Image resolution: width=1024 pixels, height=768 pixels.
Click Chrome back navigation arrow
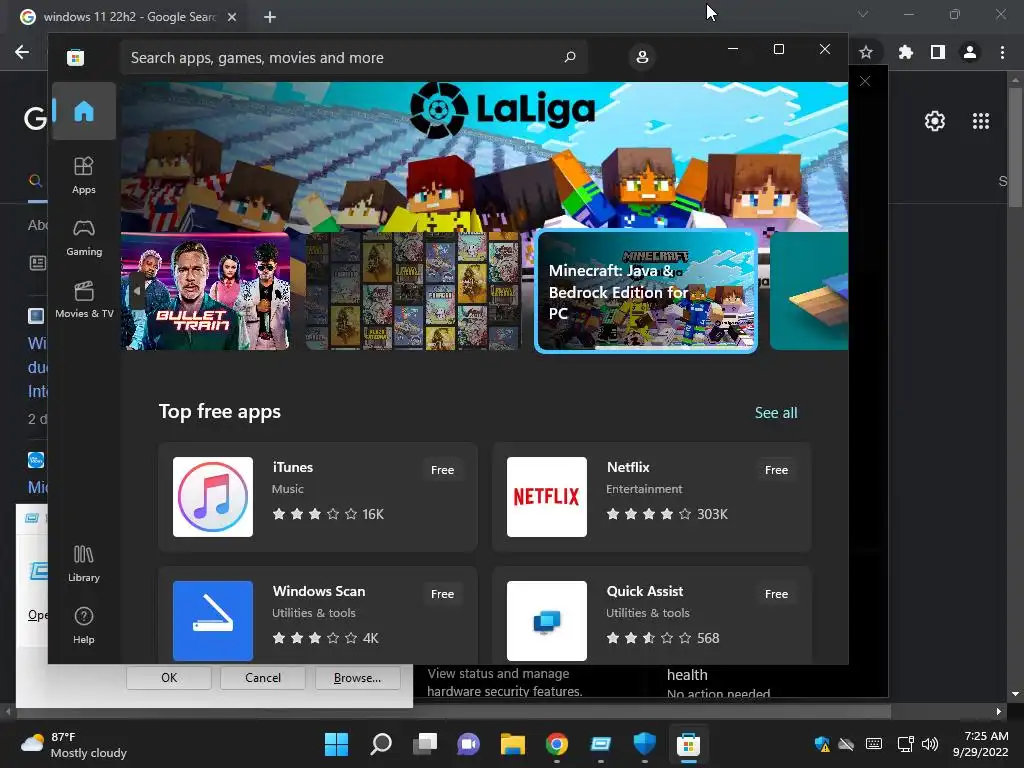tap(22, 52)
